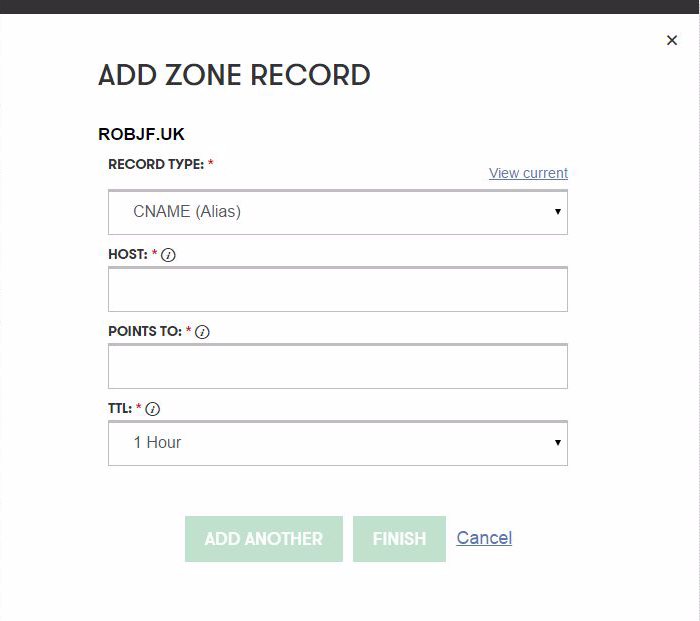The width and height of the screenshot is (700, 621).
Task: Open the Record Type CNAME dropdown
Action: tap(337, 212)
